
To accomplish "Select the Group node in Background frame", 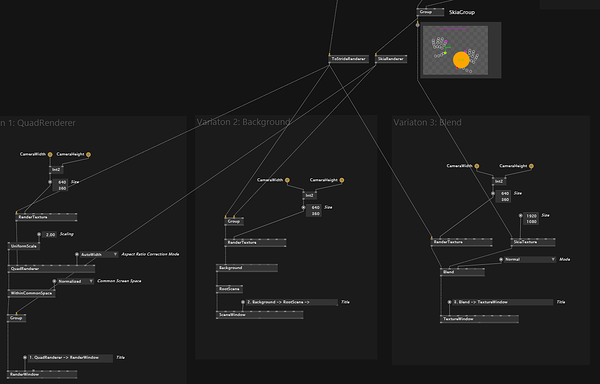I will [x=234, y=221].
